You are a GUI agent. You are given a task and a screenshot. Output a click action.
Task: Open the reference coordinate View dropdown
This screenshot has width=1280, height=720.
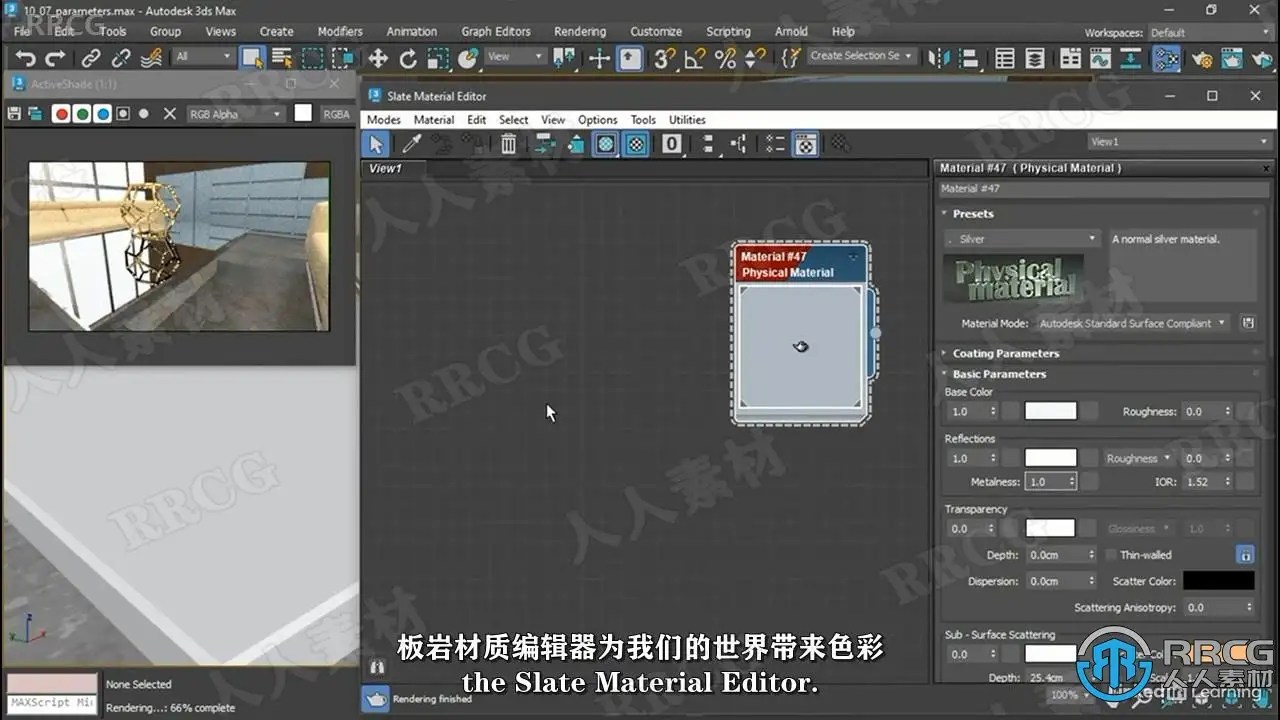pyautogui.click(x=515, y=57)
